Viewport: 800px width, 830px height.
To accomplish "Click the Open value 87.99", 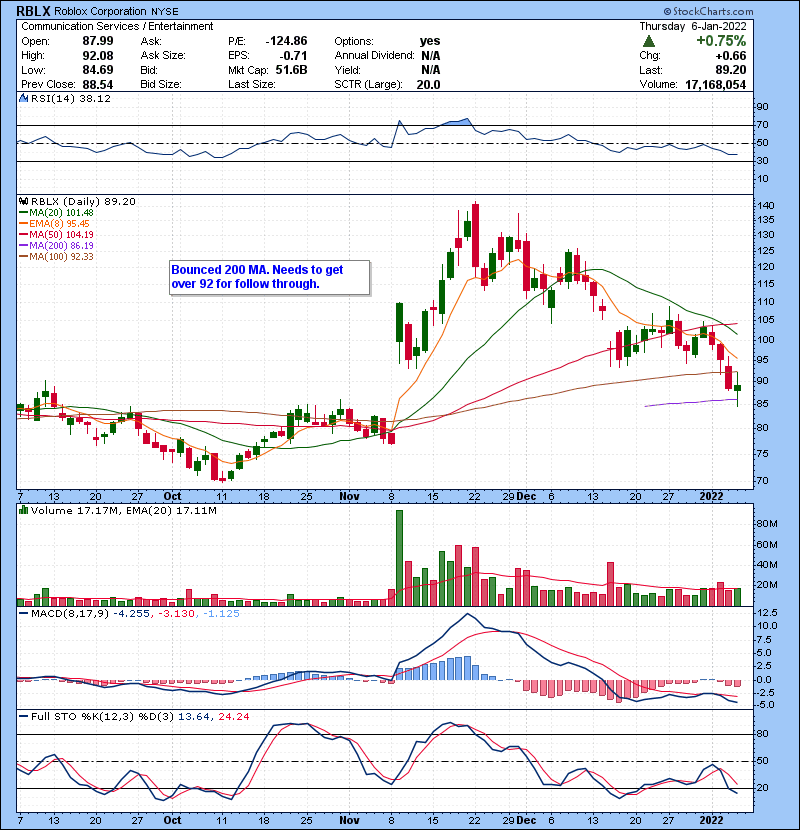I will click(98, 41).
